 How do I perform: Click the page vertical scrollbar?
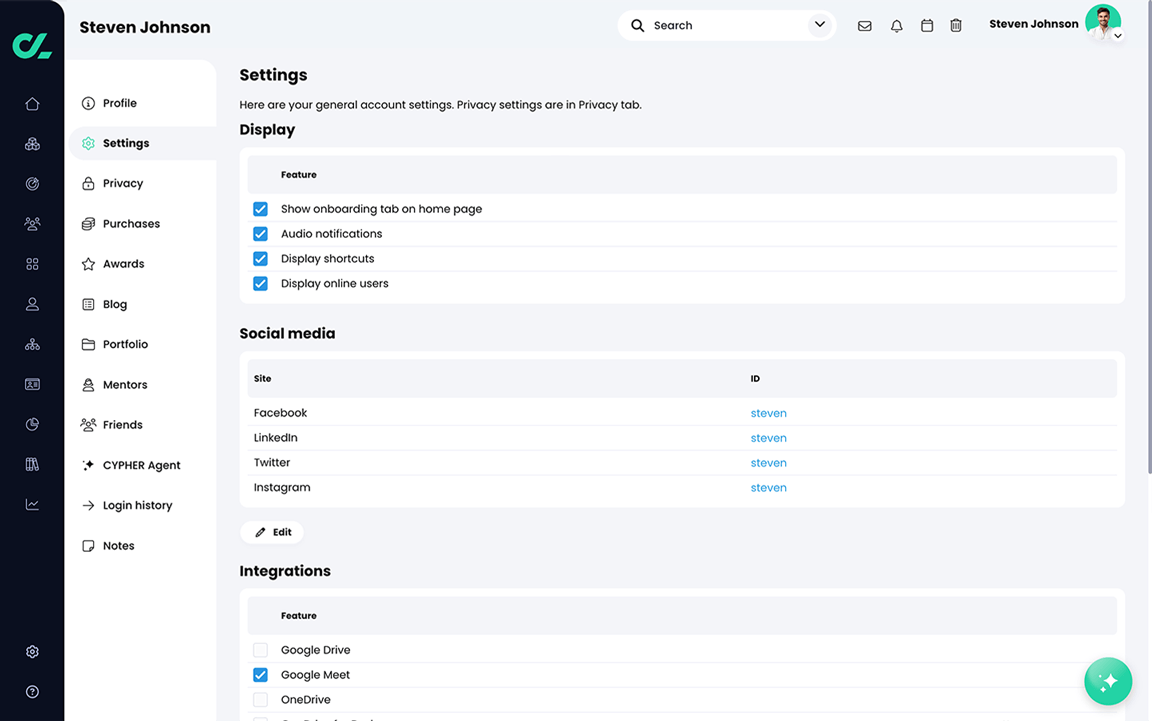(x=1149, y=239)
